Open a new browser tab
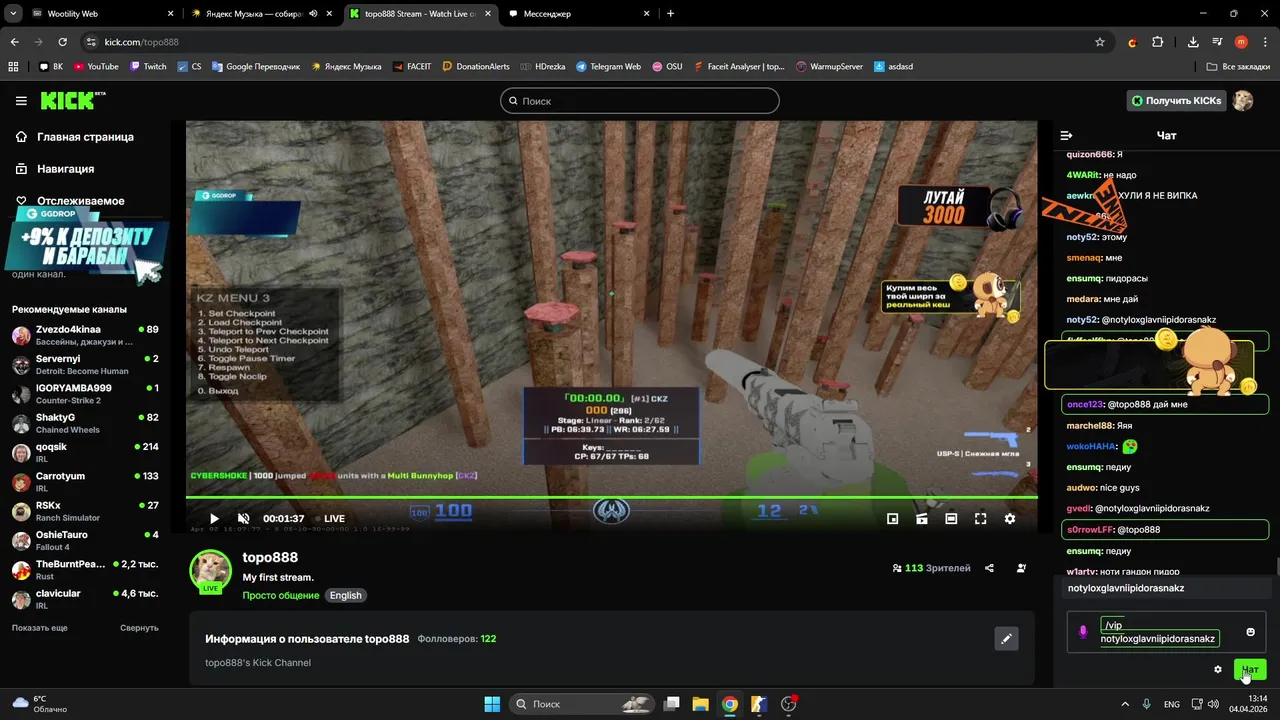1280x720 pixels. coord(670,14)
